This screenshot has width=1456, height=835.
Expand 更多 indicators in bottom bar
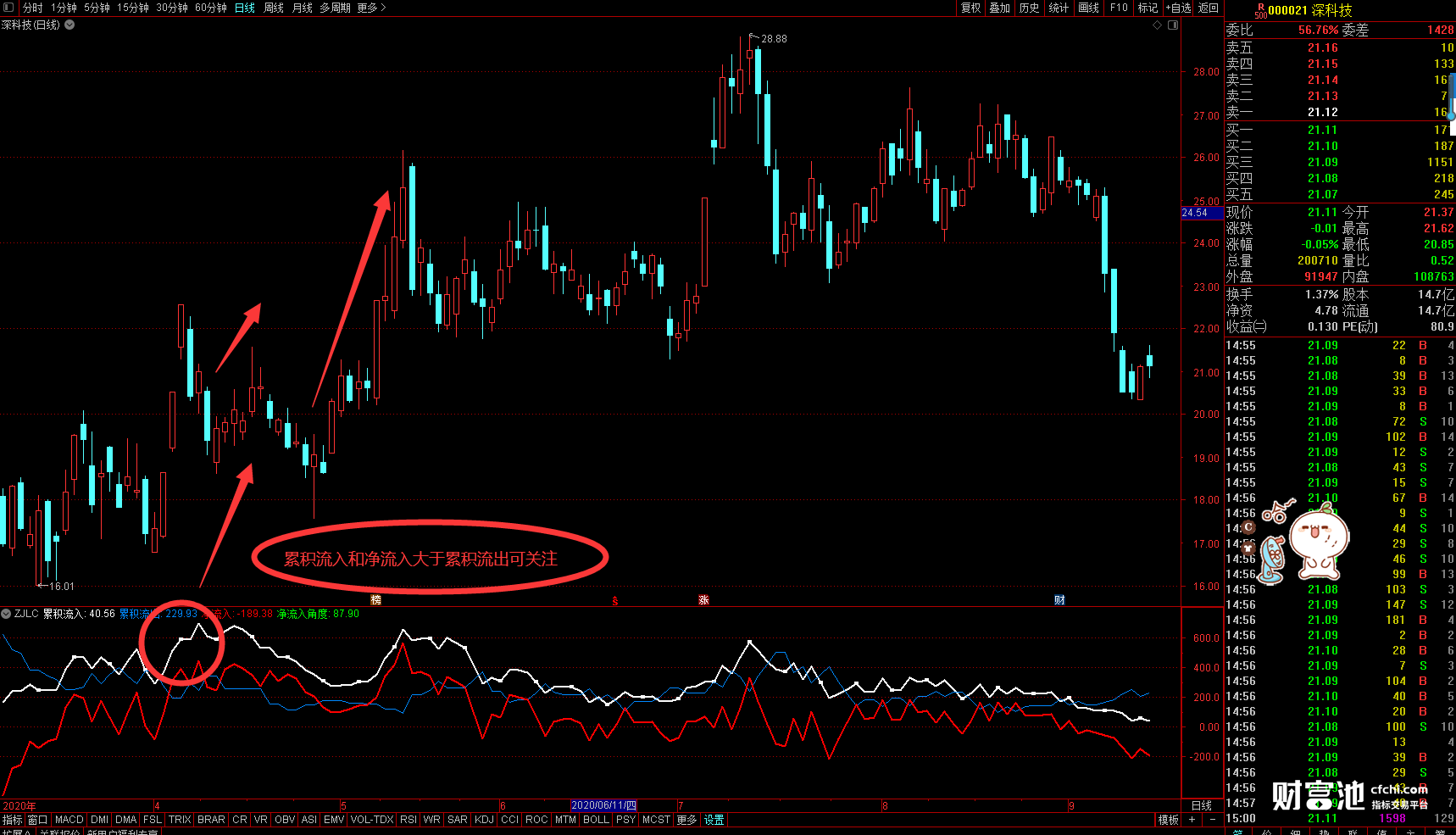[x=686, y=820]
